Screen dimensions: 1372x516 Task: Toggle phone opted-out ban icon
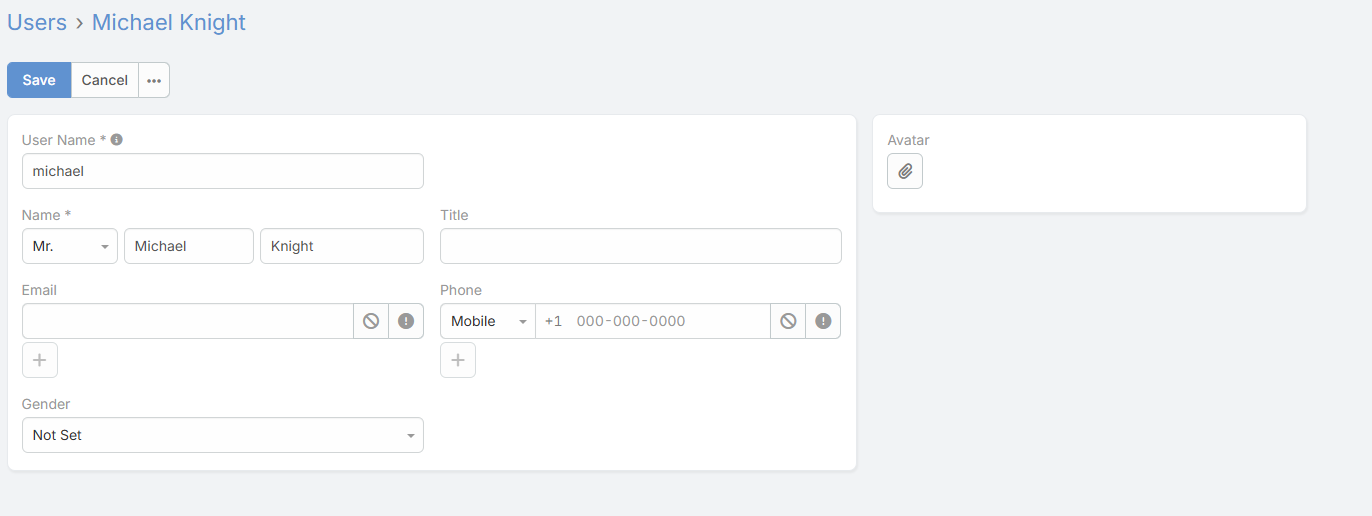pyautogui.click(x=788, y=321)
